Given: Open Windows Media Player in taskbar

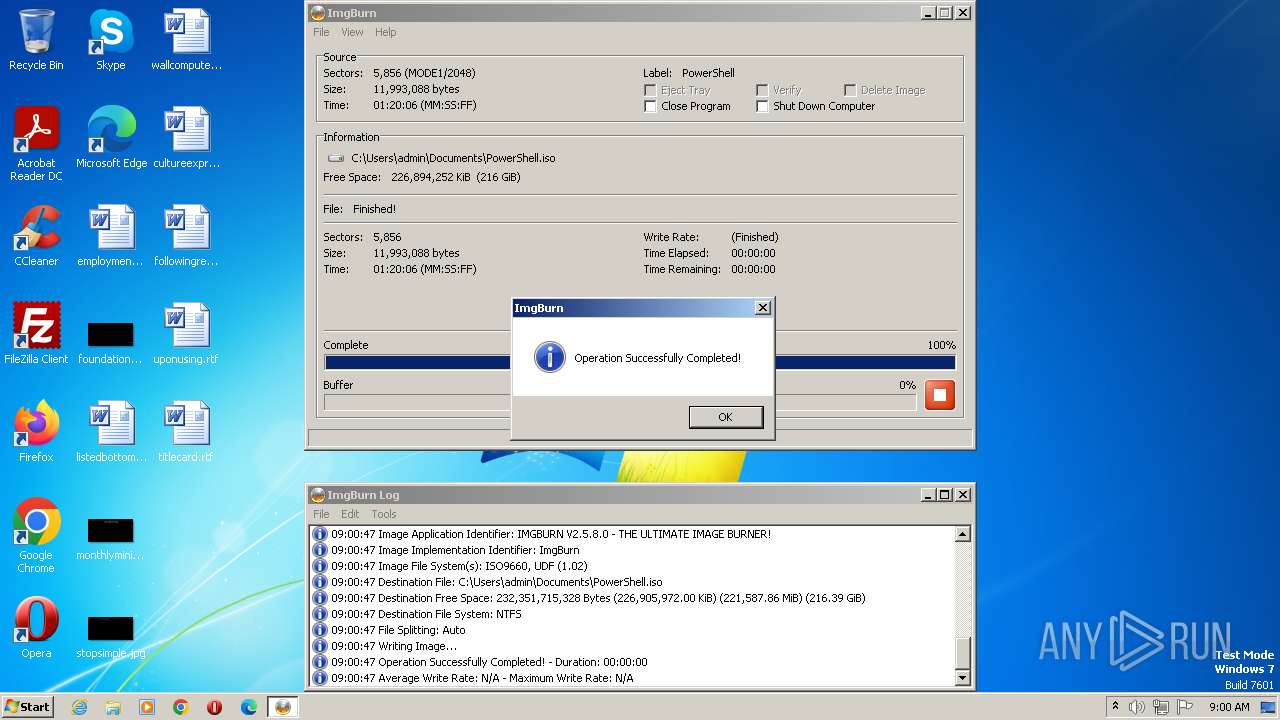Looking at the screenshot, I should tap(147, 707).
